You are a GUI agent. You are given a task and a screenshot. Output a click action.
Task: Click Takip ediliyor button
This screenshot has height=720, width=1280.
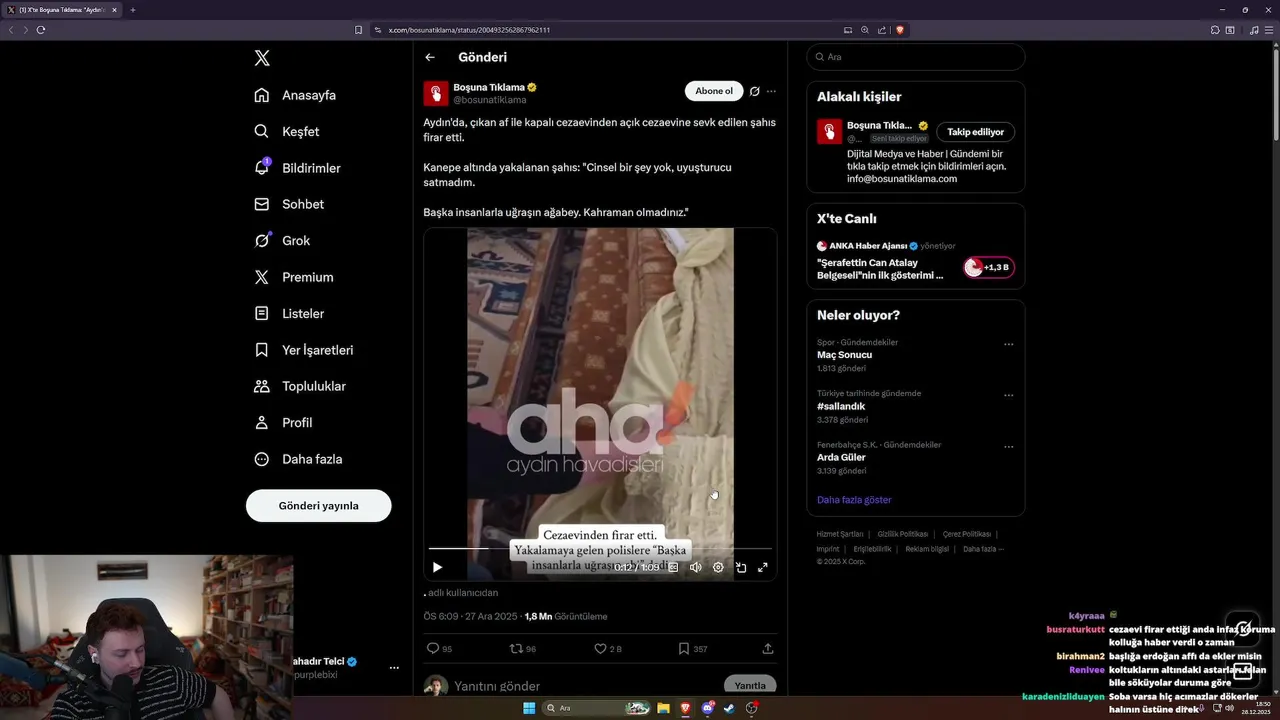(x=976, y=132)
